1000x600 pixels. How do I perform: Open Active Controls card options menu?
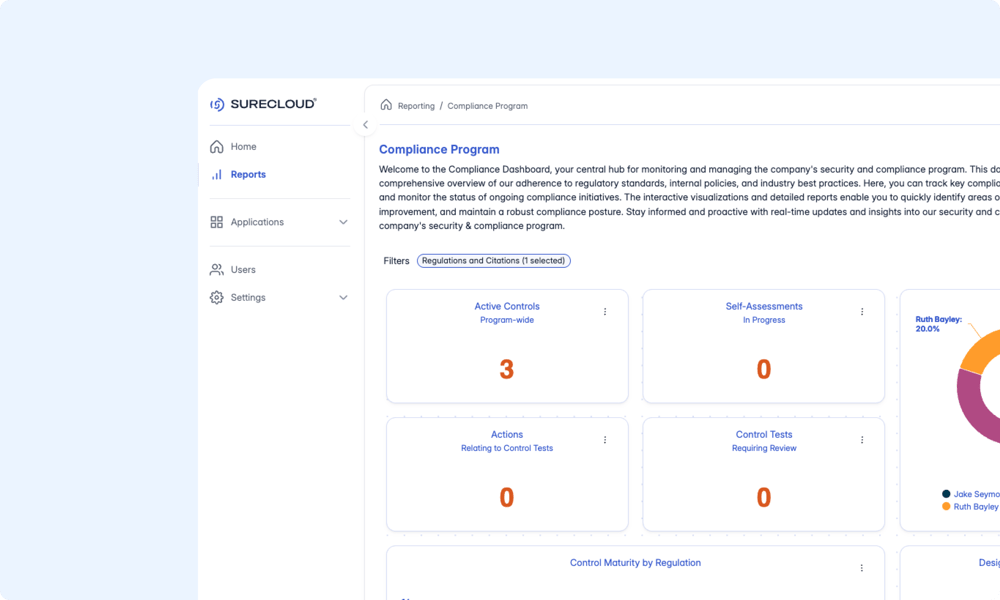point(605,312)
